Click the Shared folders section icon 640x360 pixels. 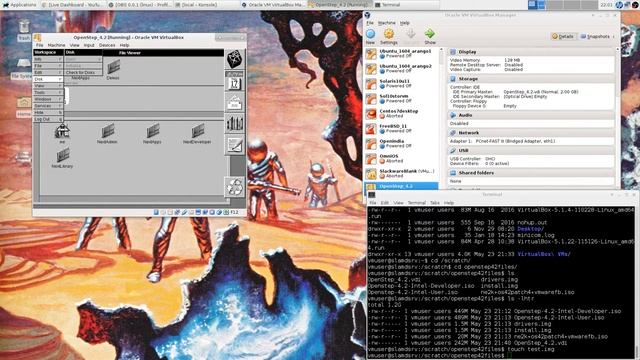[453, 173]
